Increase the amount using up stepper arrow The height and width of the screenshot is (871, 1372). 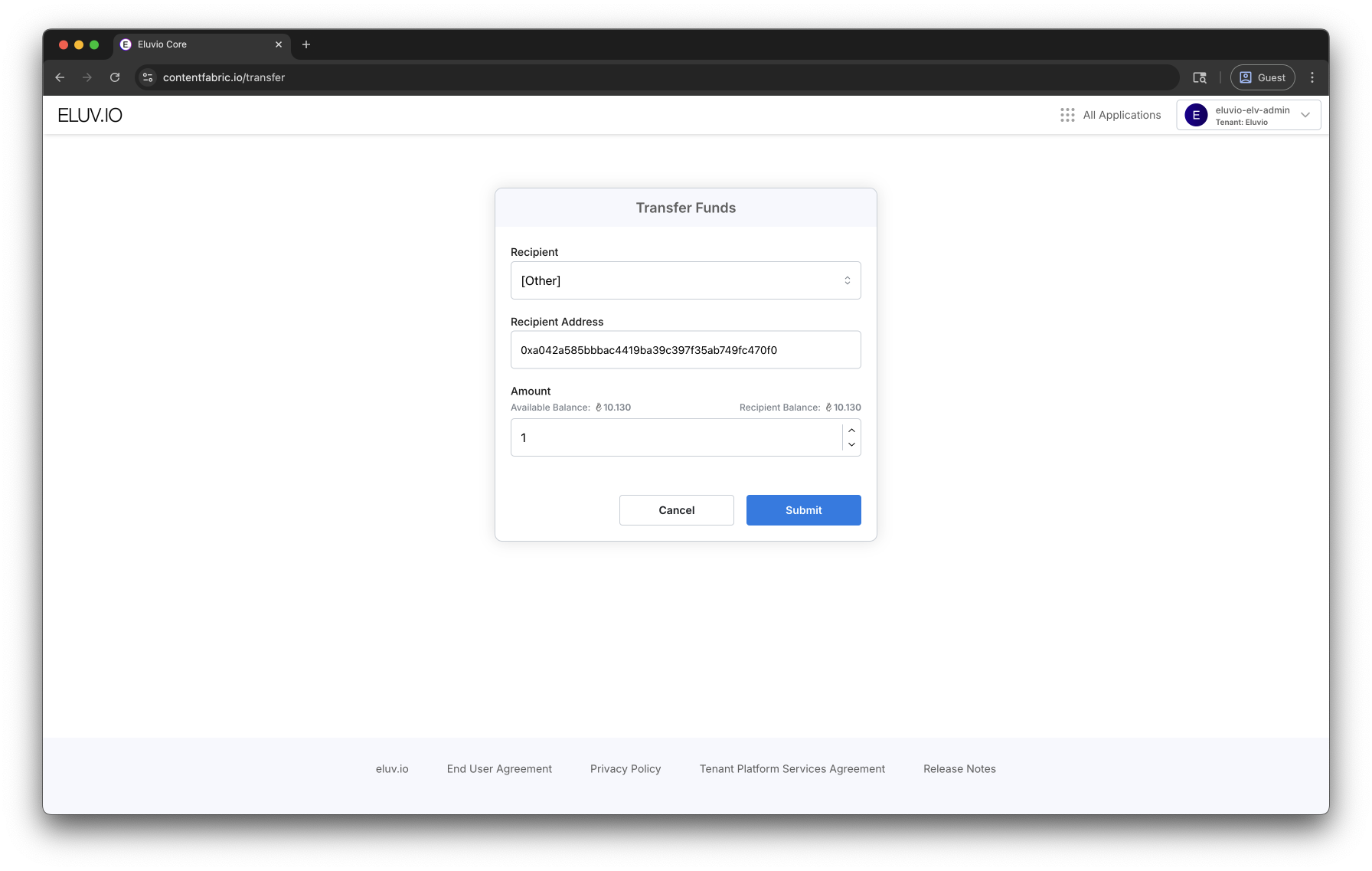(851, 430)
